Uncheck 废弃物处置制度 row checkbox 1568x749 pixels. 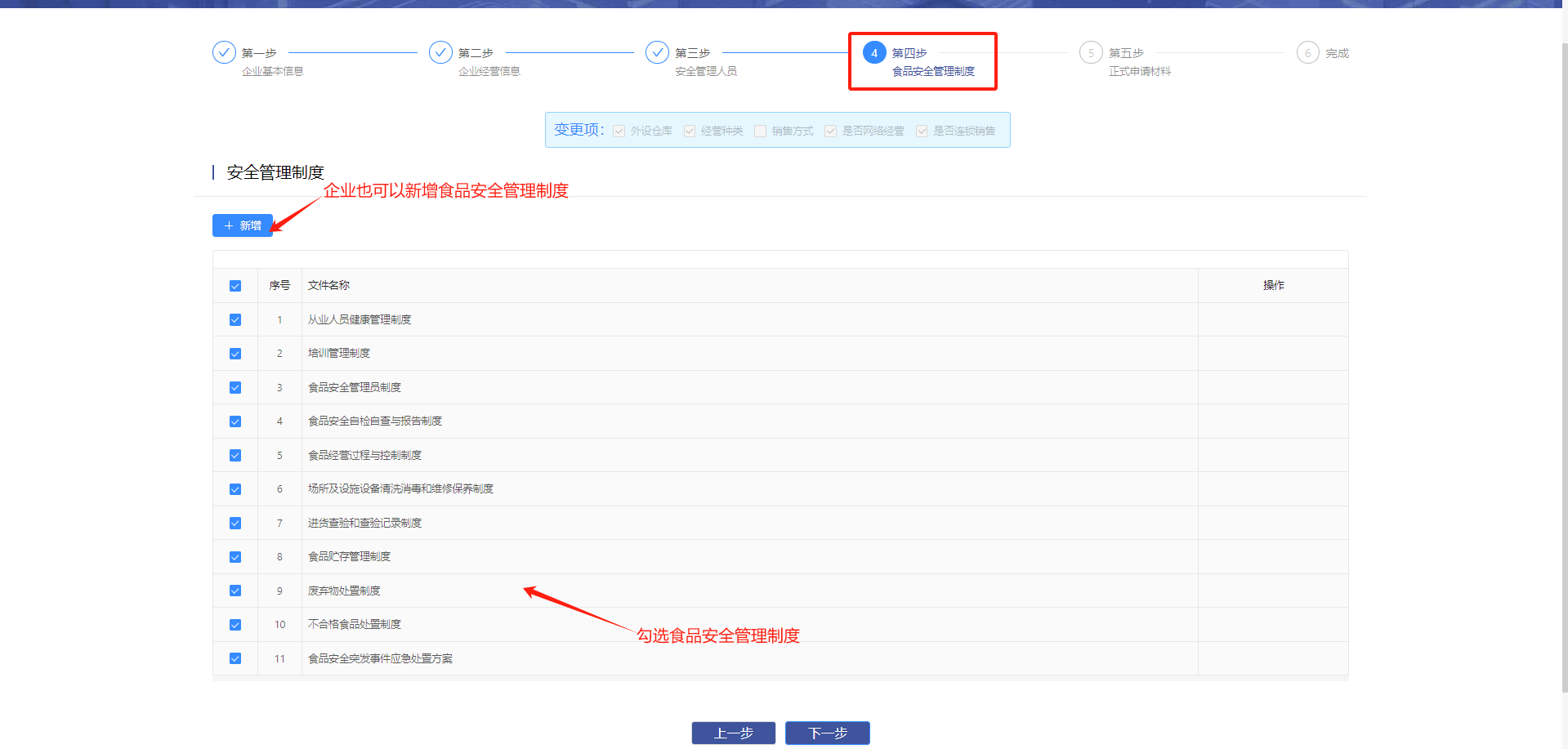(235, 591)
